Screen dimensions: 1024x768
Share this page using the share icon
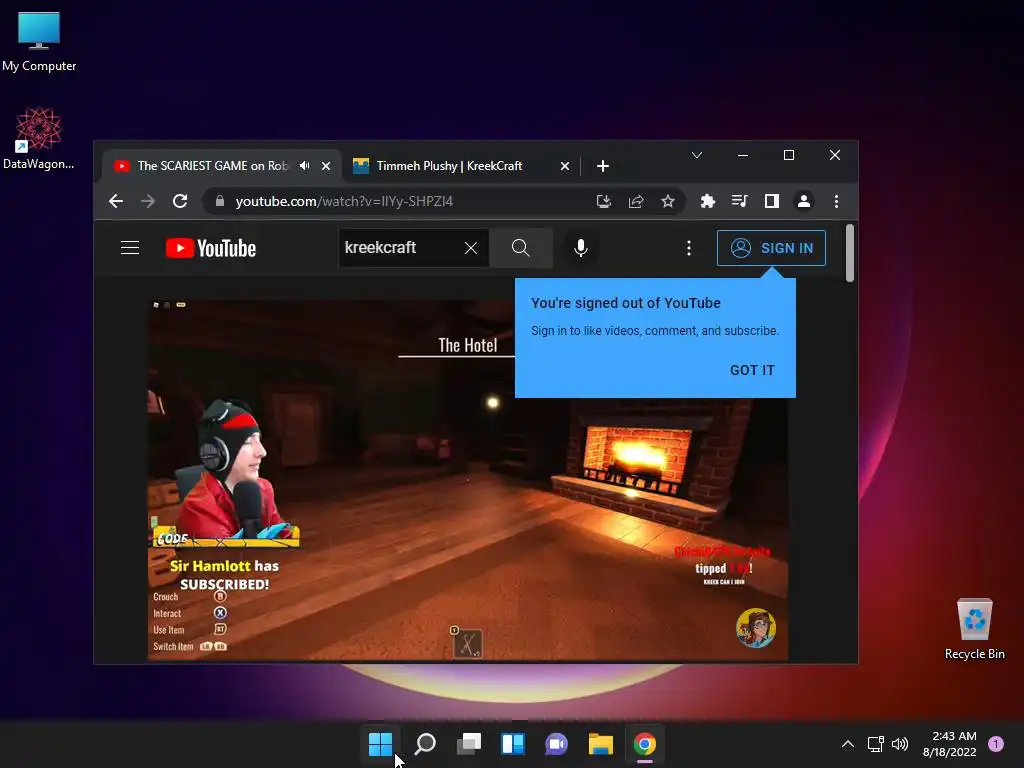coord(636,201)
